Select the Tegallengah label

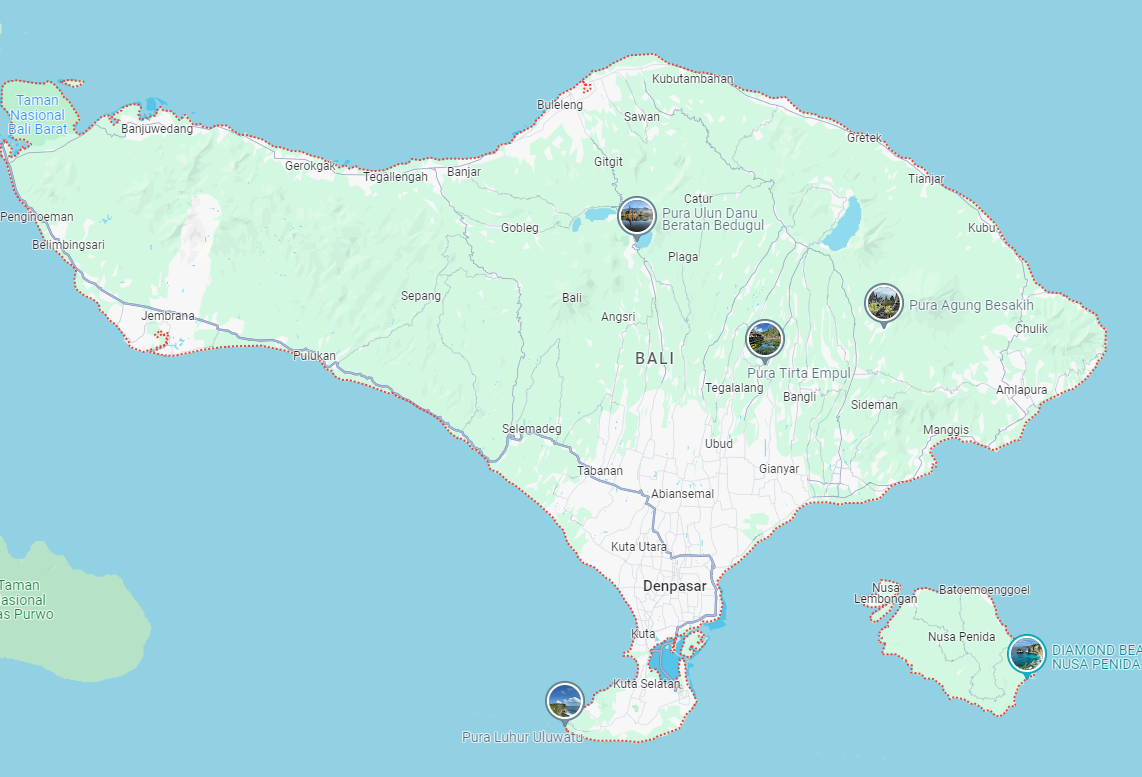tap(395, 176)
